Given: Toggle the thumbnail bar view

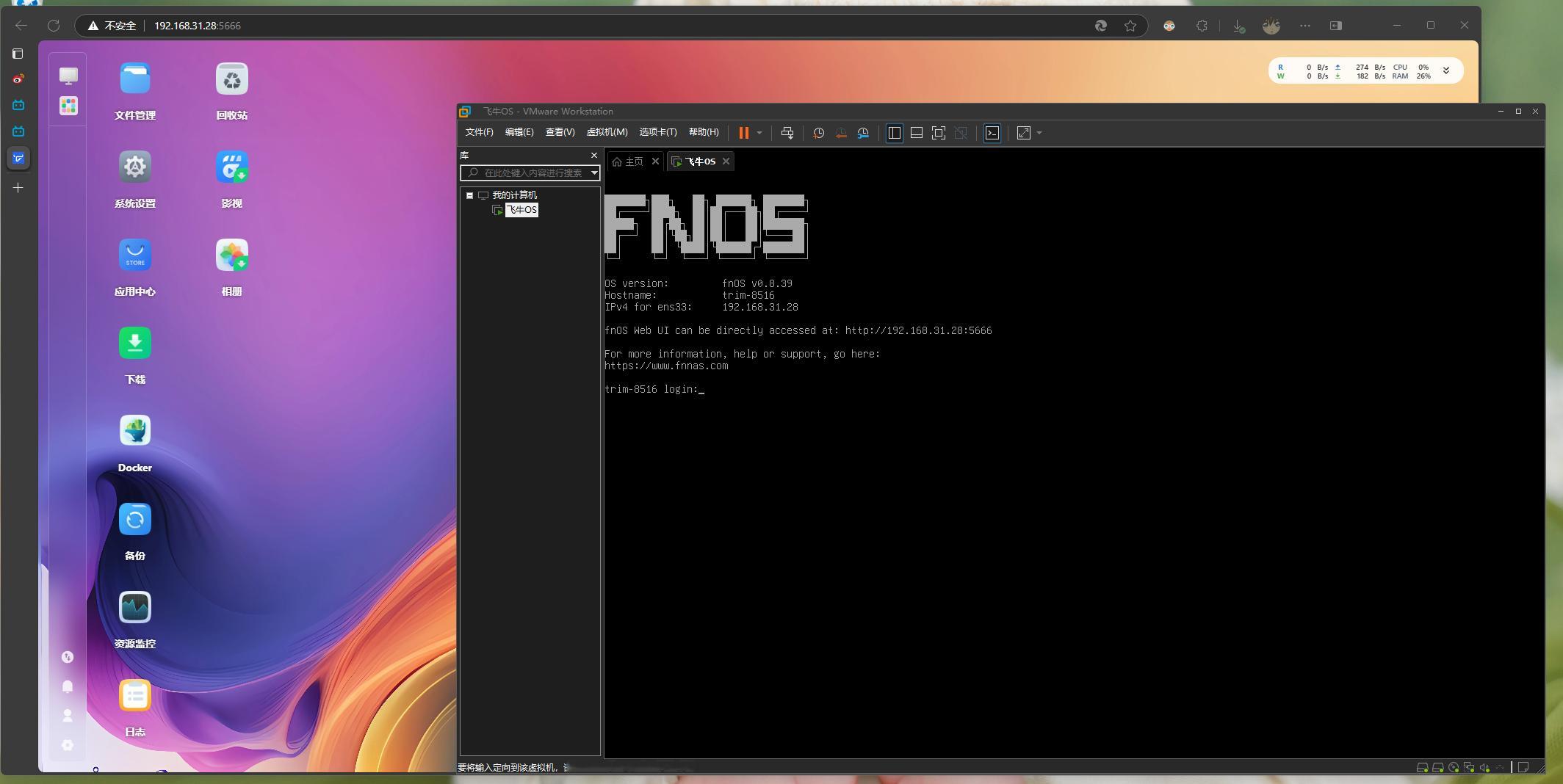Looking at the screenshot, I should (917, 133).
